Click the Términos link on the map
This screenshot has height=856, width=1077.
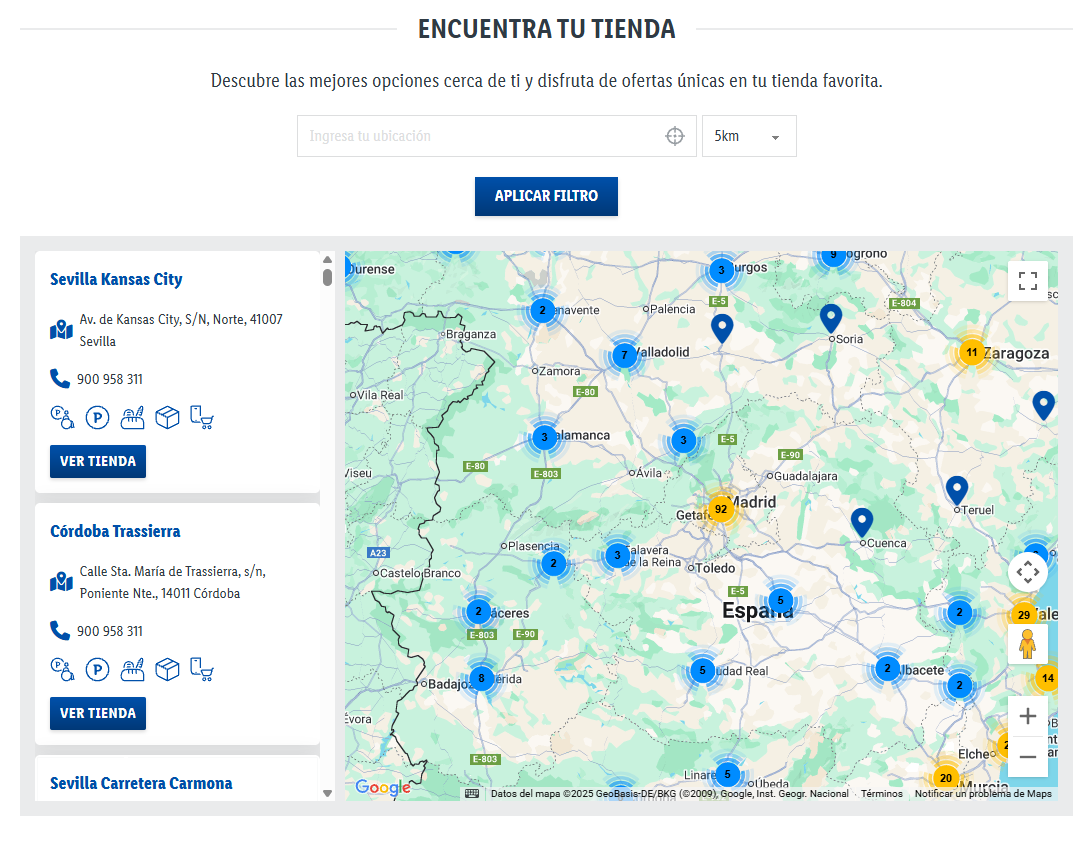pyautogui.click(x=881, y=794)
